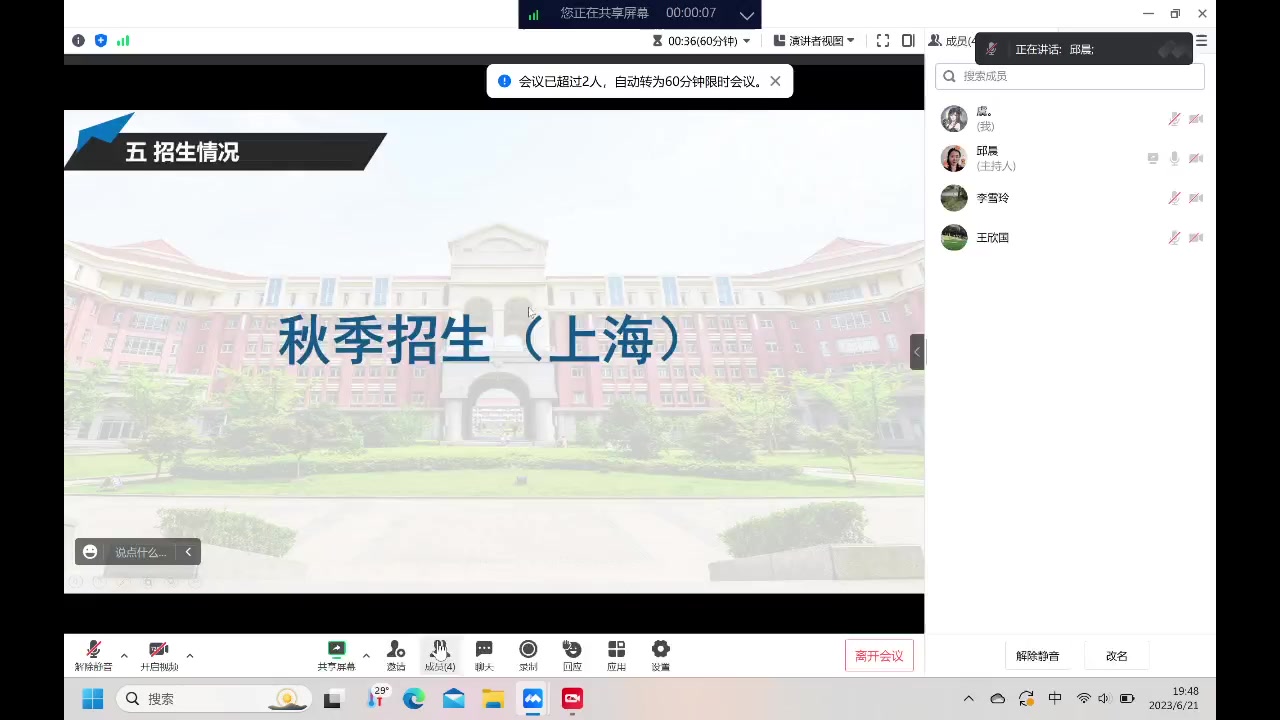This screenshot has height=720, width=1280.
Task: Collapse quick chat bar with arrow
Action: click(x=188, y=552)
